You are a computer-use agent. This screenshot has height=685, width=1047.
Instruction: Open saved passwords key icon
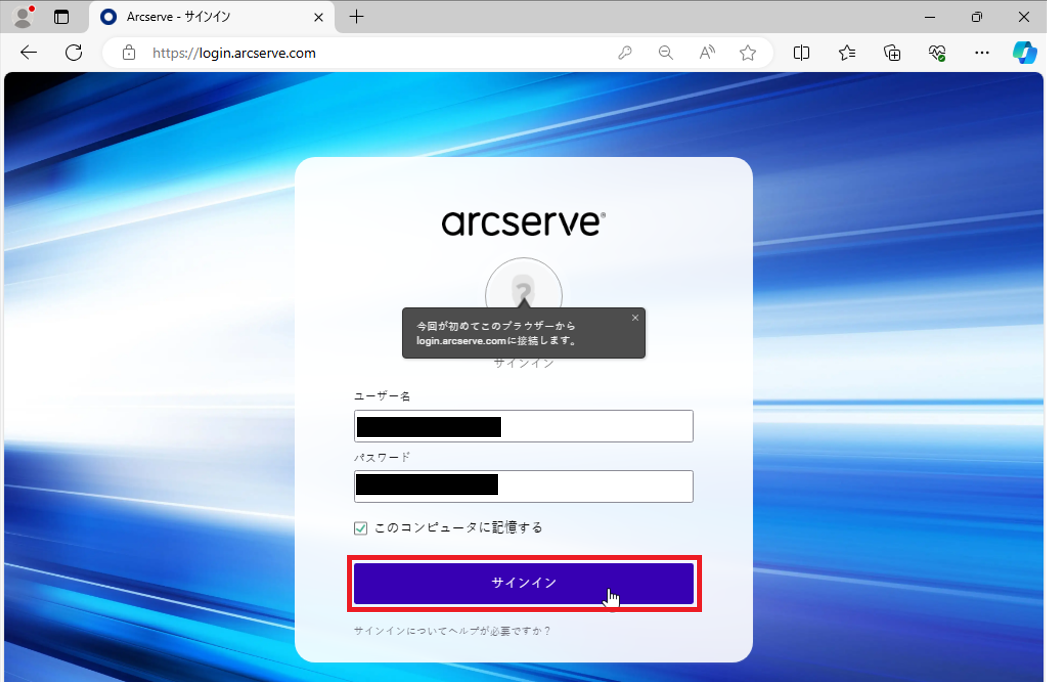(625, 53)
